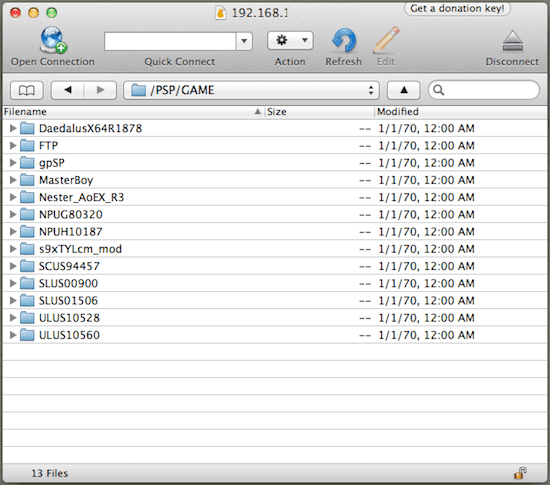Go to parent folder with up arrow
Screen dimensions: 550x485
tap(403, 90)
